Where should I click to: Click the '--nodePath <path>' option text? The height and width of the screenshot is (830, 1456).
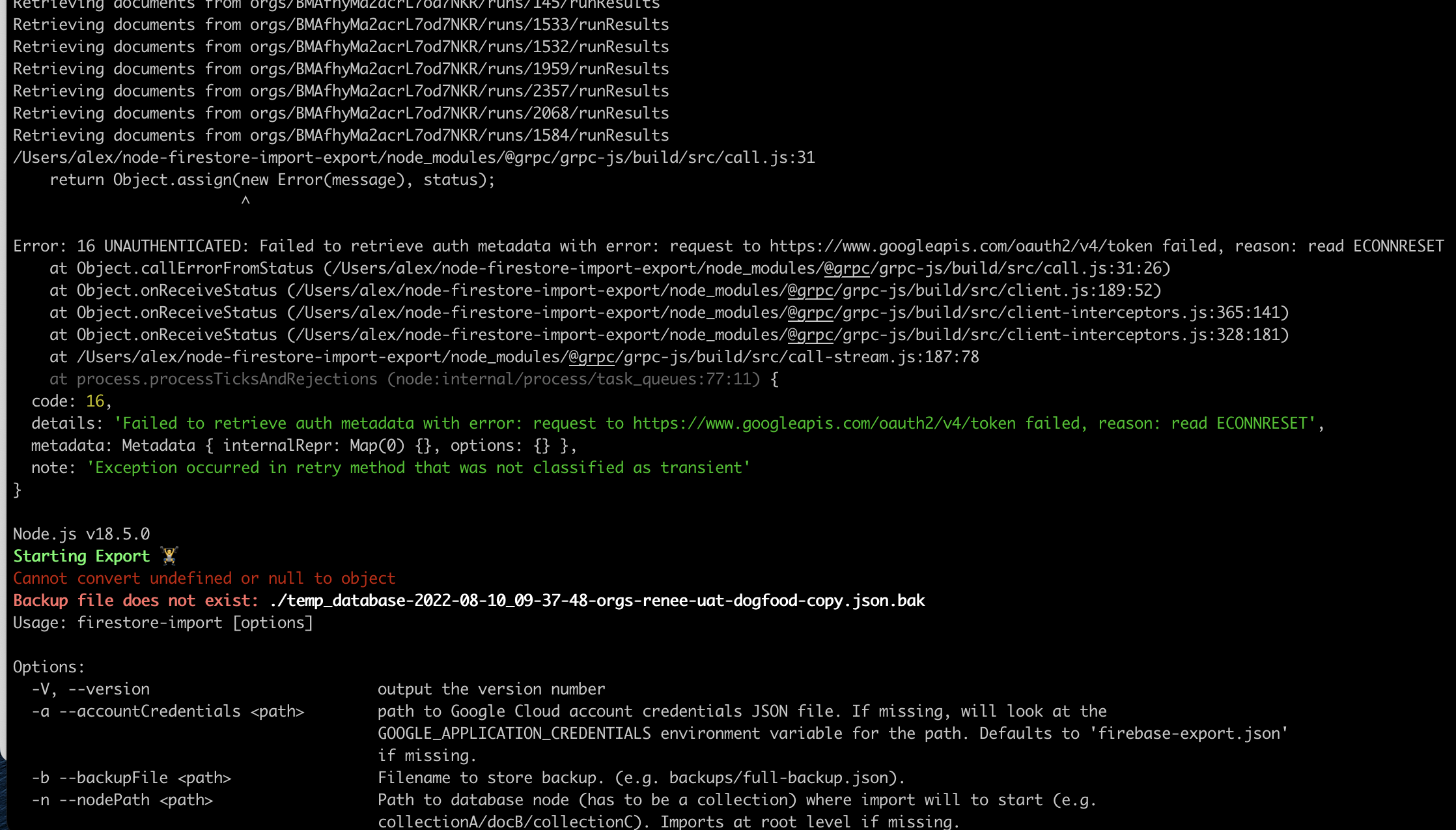click(135, 800)
